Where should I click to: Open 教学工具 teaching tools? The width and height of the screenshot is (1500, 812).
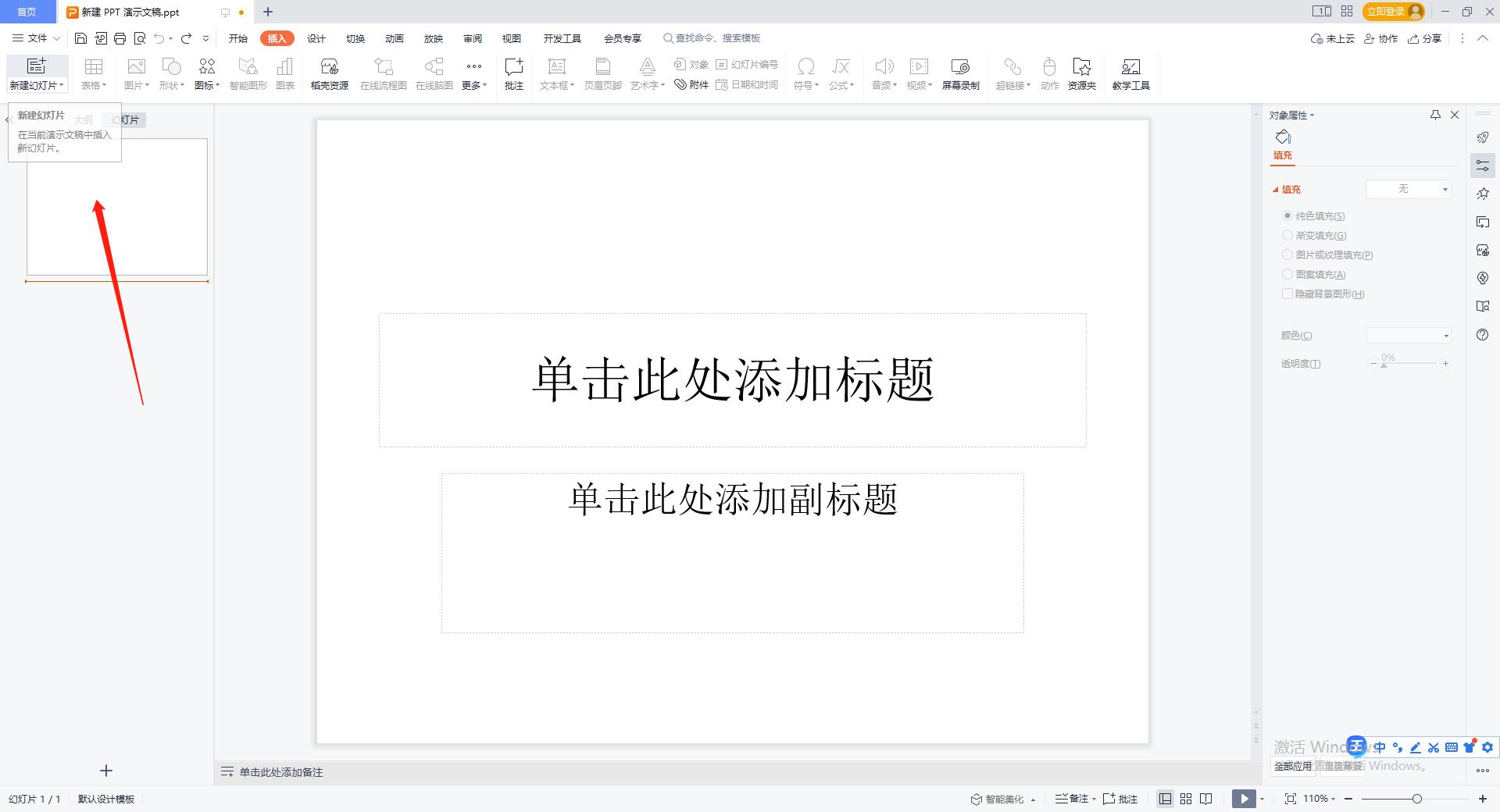tap(1130, 74)
